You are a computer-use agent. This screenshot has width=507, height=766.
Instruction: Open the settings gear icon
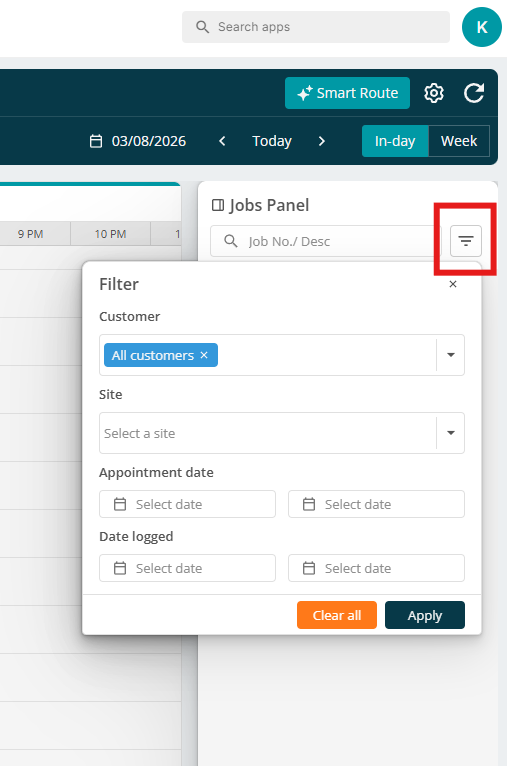point(433,93)
